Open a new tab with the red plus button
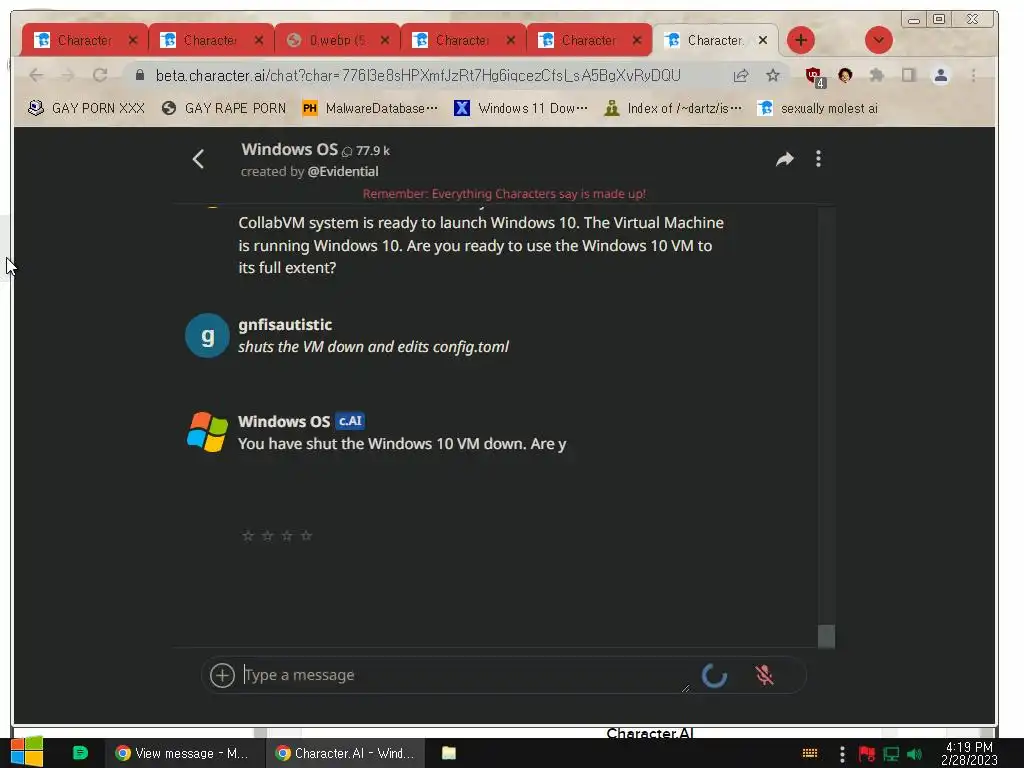The height and width of the screenshot is (768, 1024). click(x=801, y=40)
